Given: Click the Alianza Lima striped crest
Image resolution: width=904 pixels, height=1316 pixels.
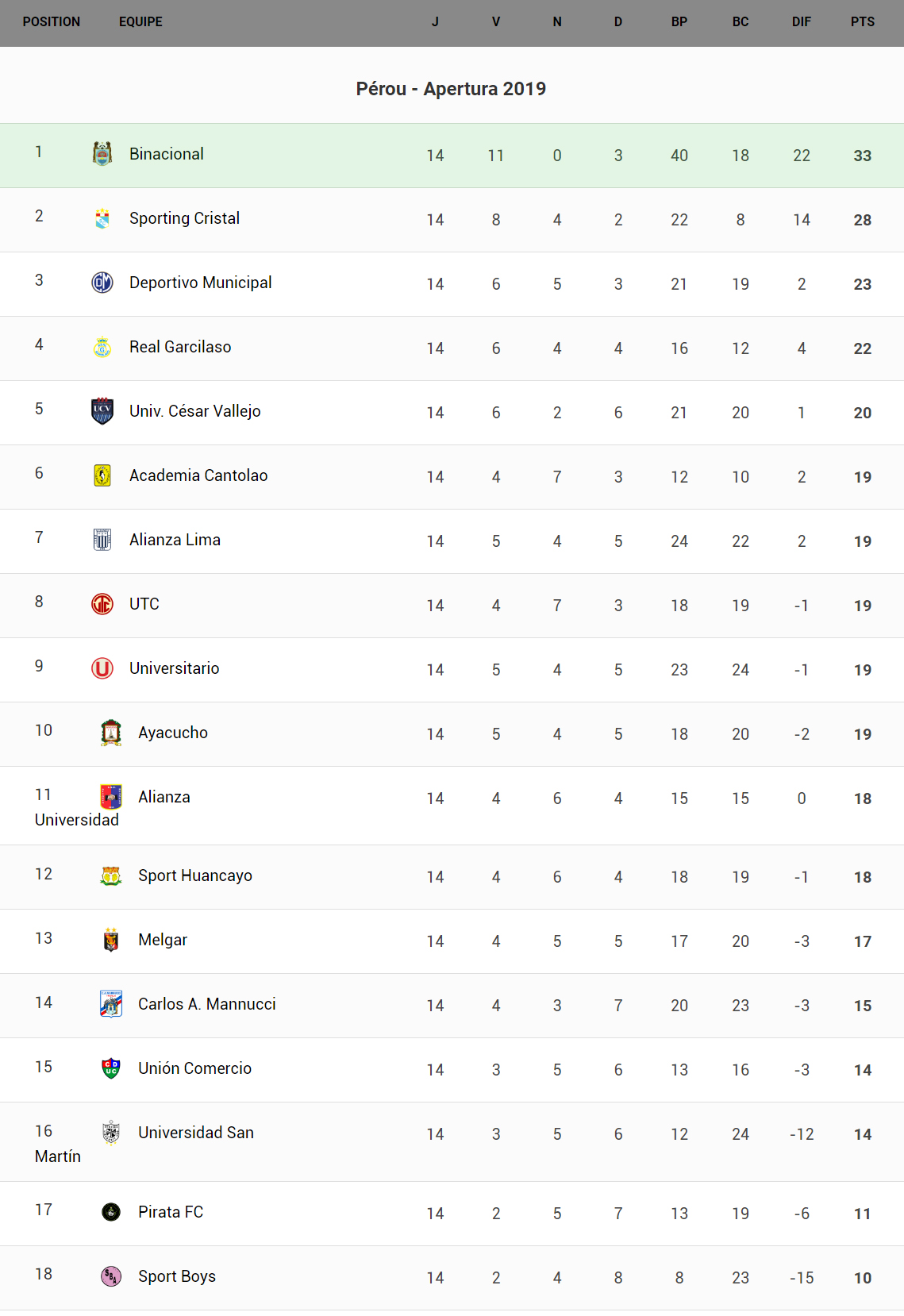Looking at the screenshot, I should [x=102, y=540].
